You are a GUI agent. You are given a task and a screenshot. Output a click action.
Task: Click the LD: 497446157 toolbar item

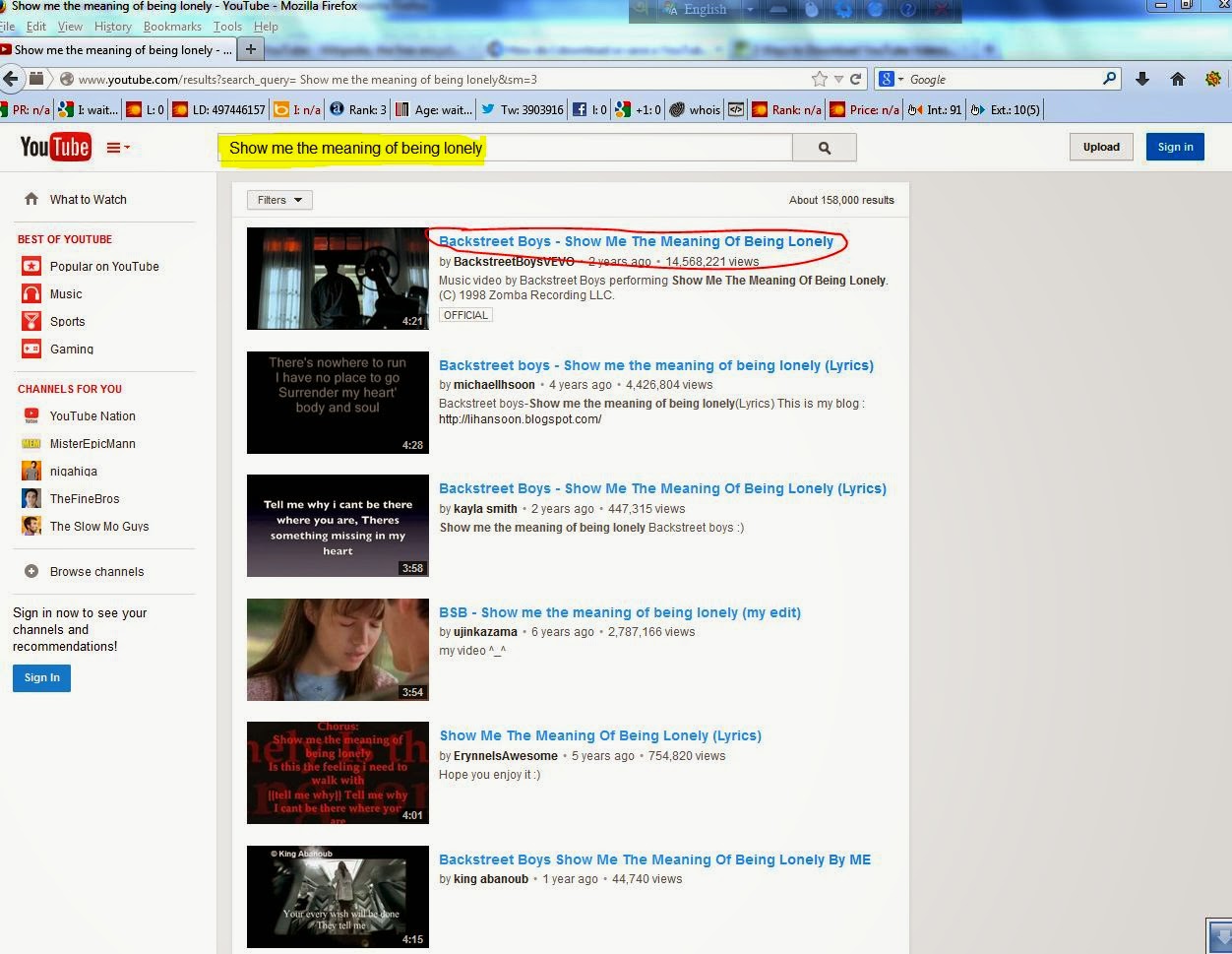(219, 109)
